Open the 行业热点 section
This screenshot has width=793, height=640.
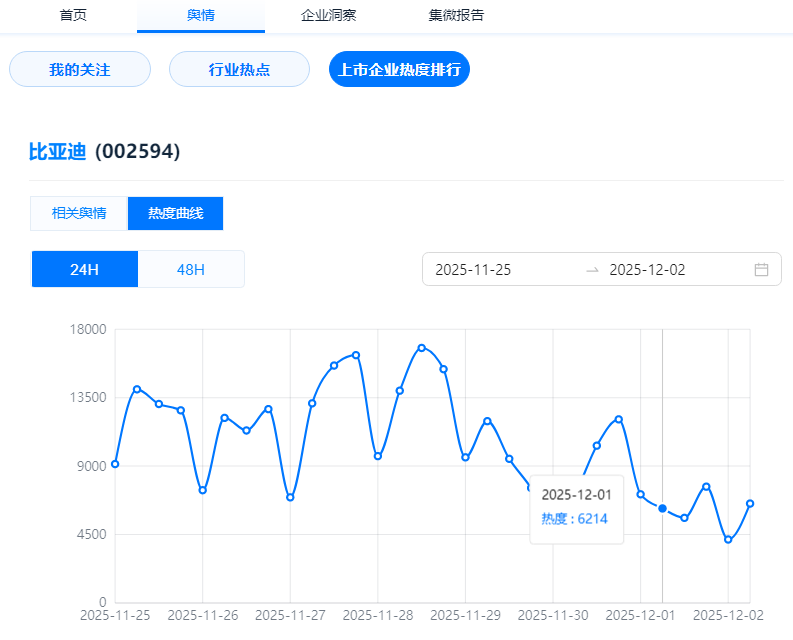pos(239,70)
